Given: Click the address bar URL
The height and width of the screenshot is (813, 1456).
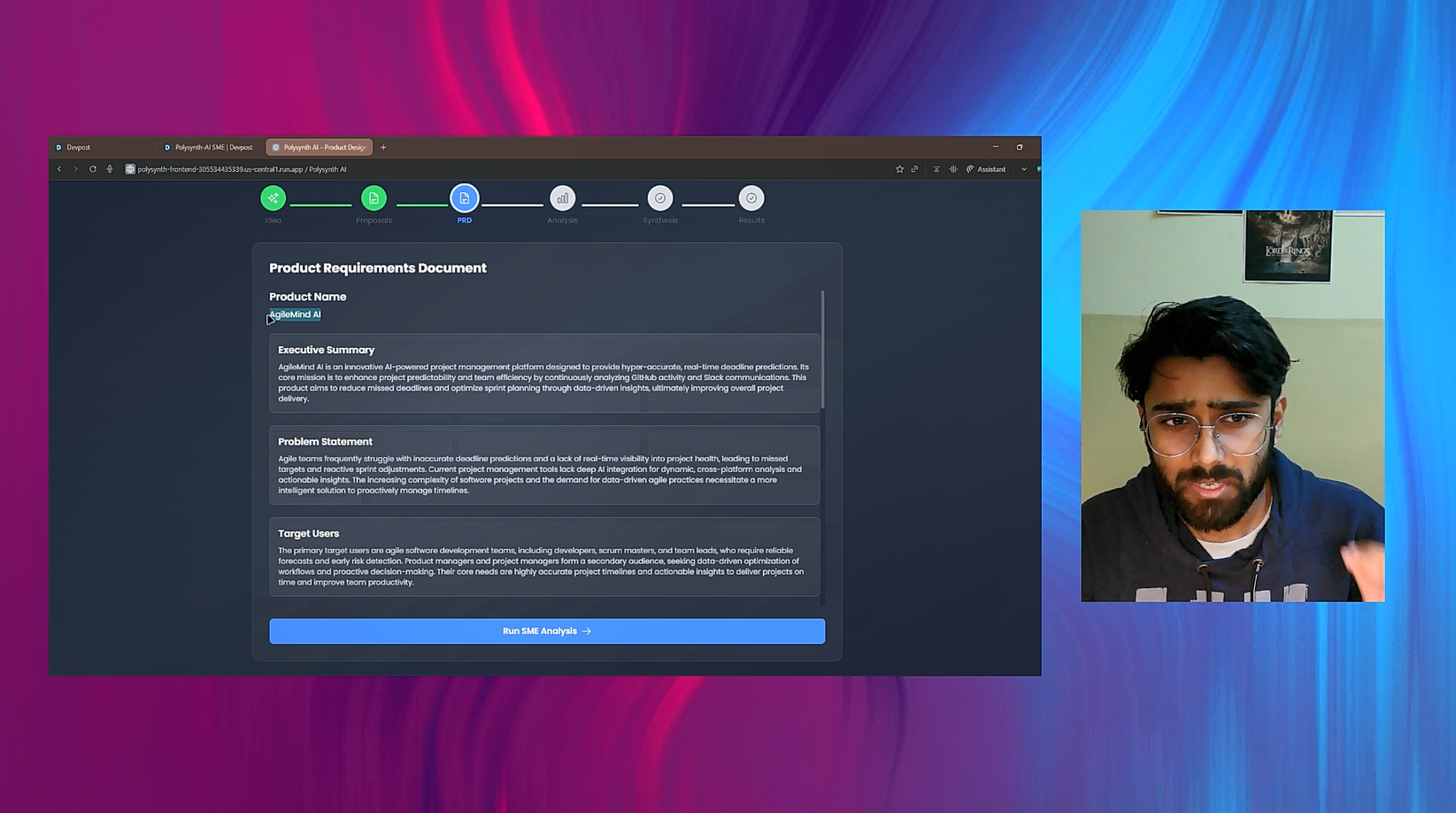Looking at the screenshot, I should tap(242, 169).
